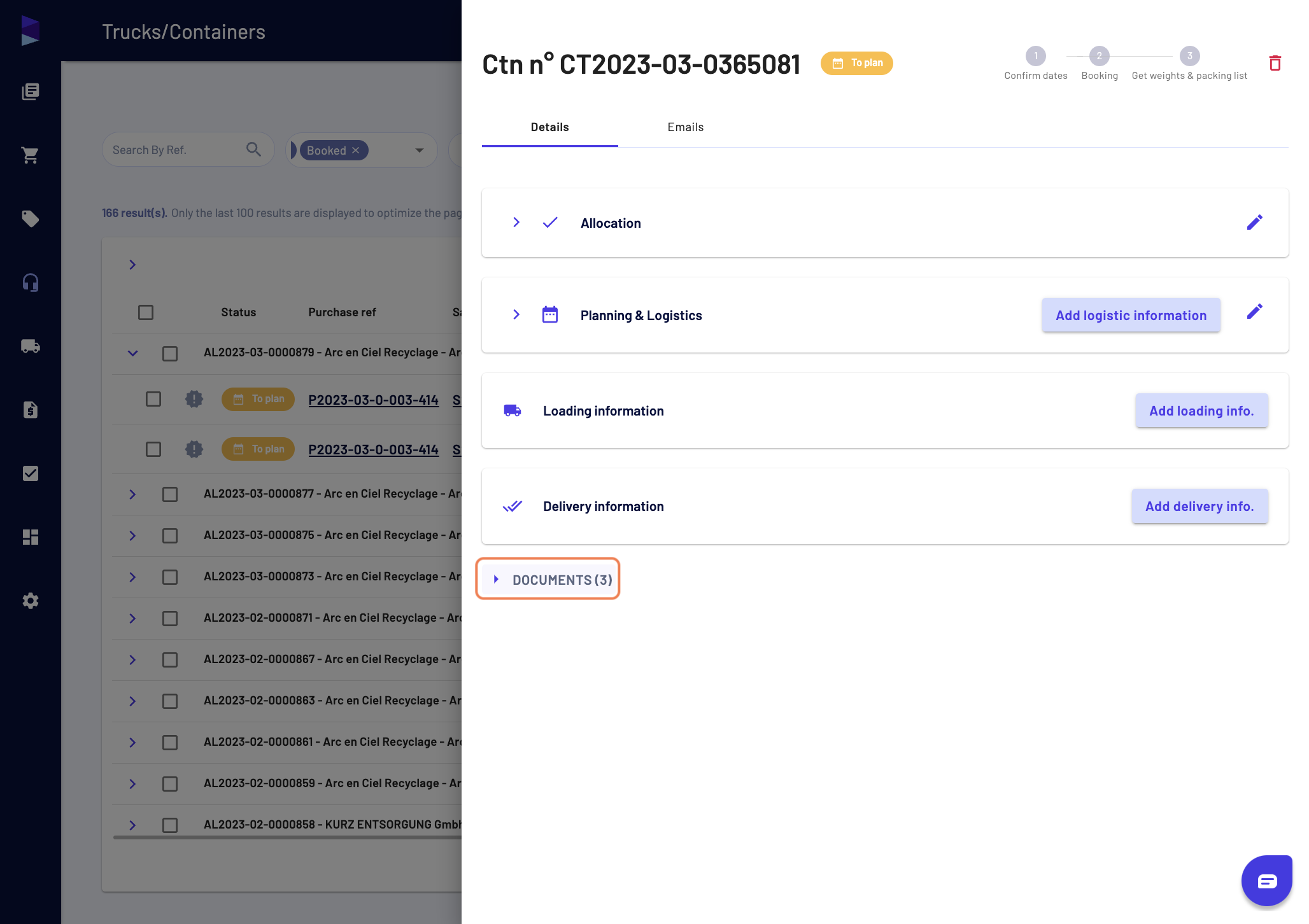Image resolution: width=1309 pixels, height=924 pixels.
Task: Open the headset support sidebar icon
Action: 30,283
